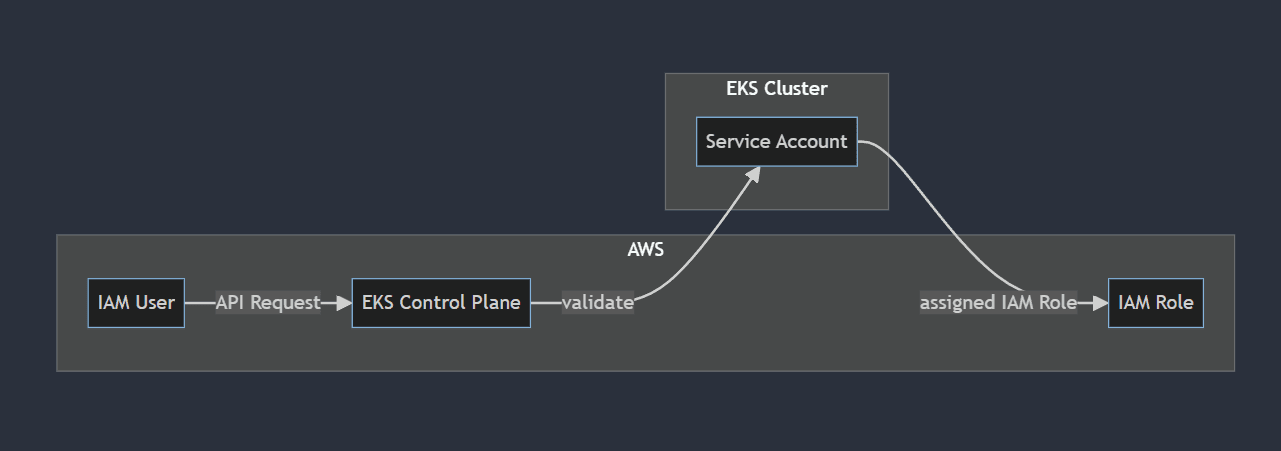Select the "AWS" subgraph title
Image resolution: width=1281 pixels, height=451 pixels.
(645, 249)
